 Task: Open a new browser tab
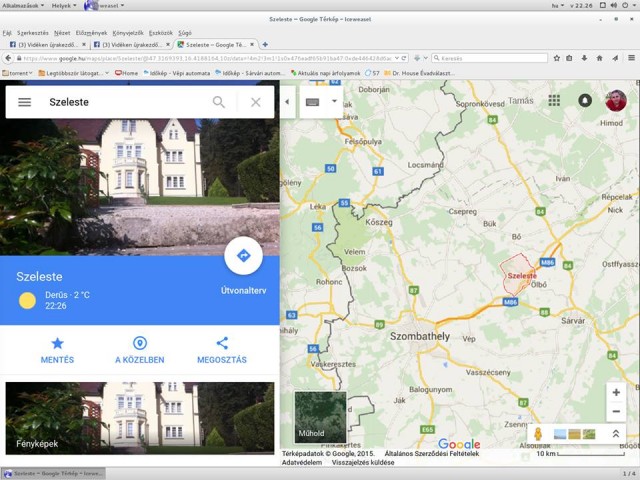click(x=265, y=44)
